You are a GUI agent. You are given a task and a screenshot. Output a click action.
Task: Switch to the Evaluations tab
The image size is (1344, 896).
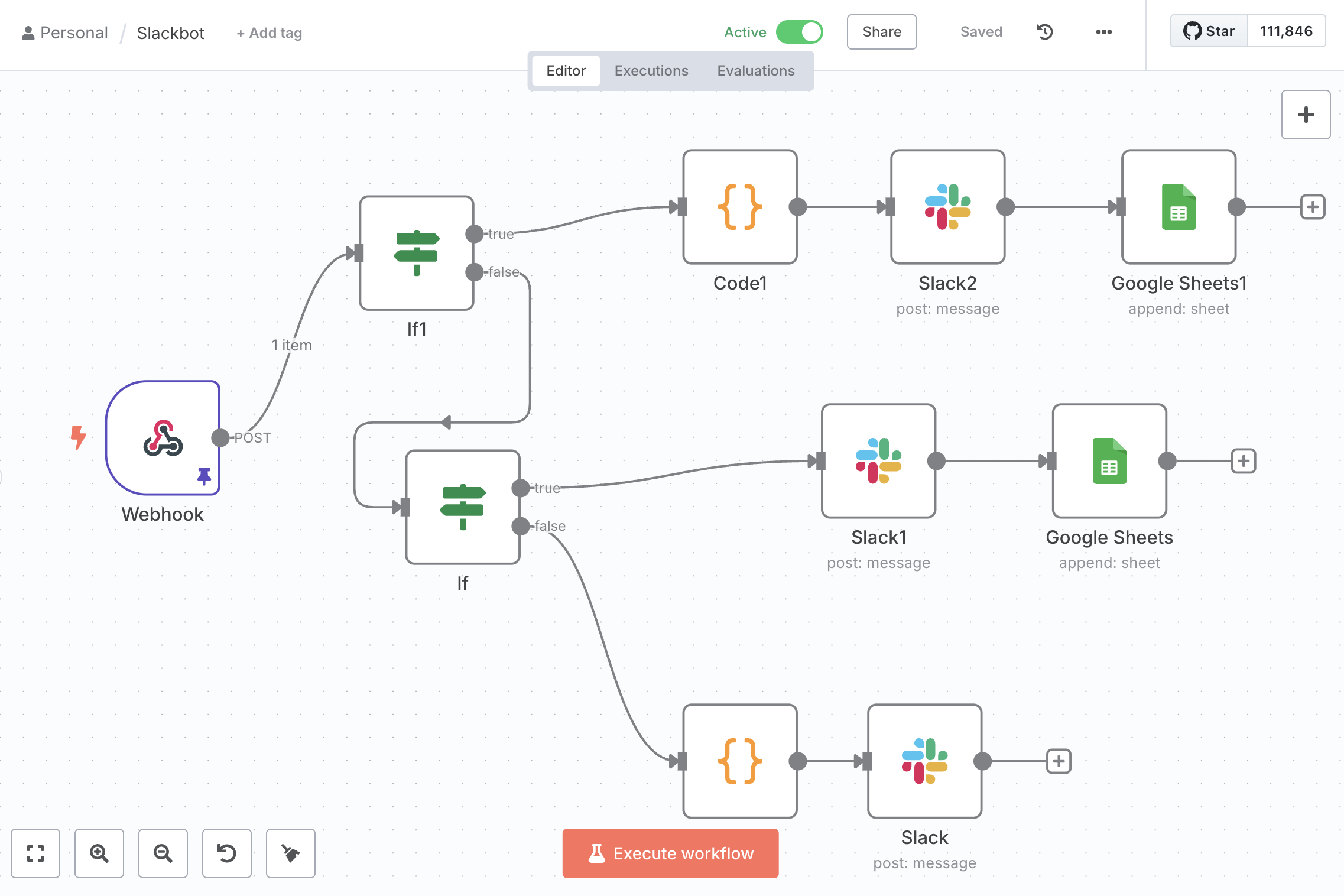pyautogui.click(x=756, y=71)
